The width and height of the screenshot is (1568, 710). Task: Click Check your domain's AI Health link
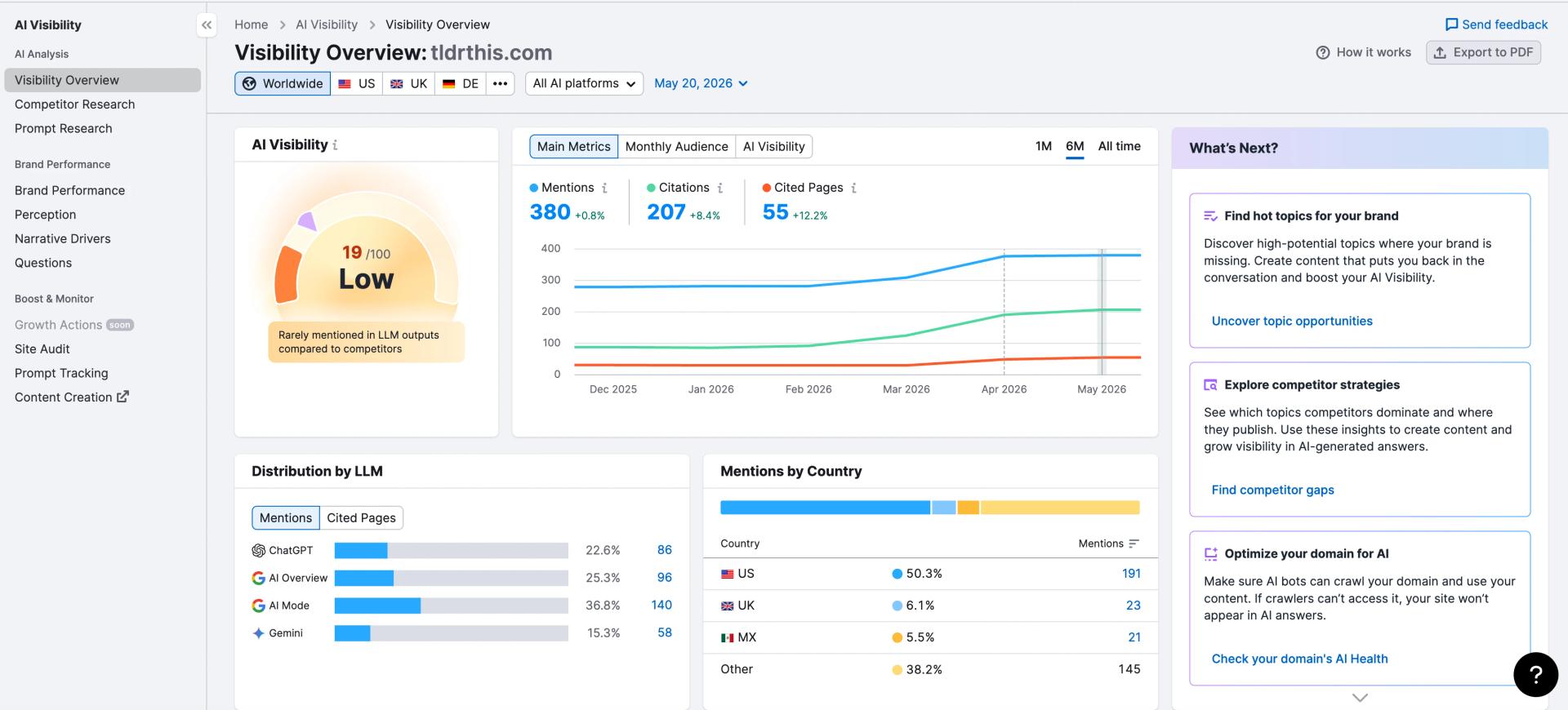(1299, 659)
